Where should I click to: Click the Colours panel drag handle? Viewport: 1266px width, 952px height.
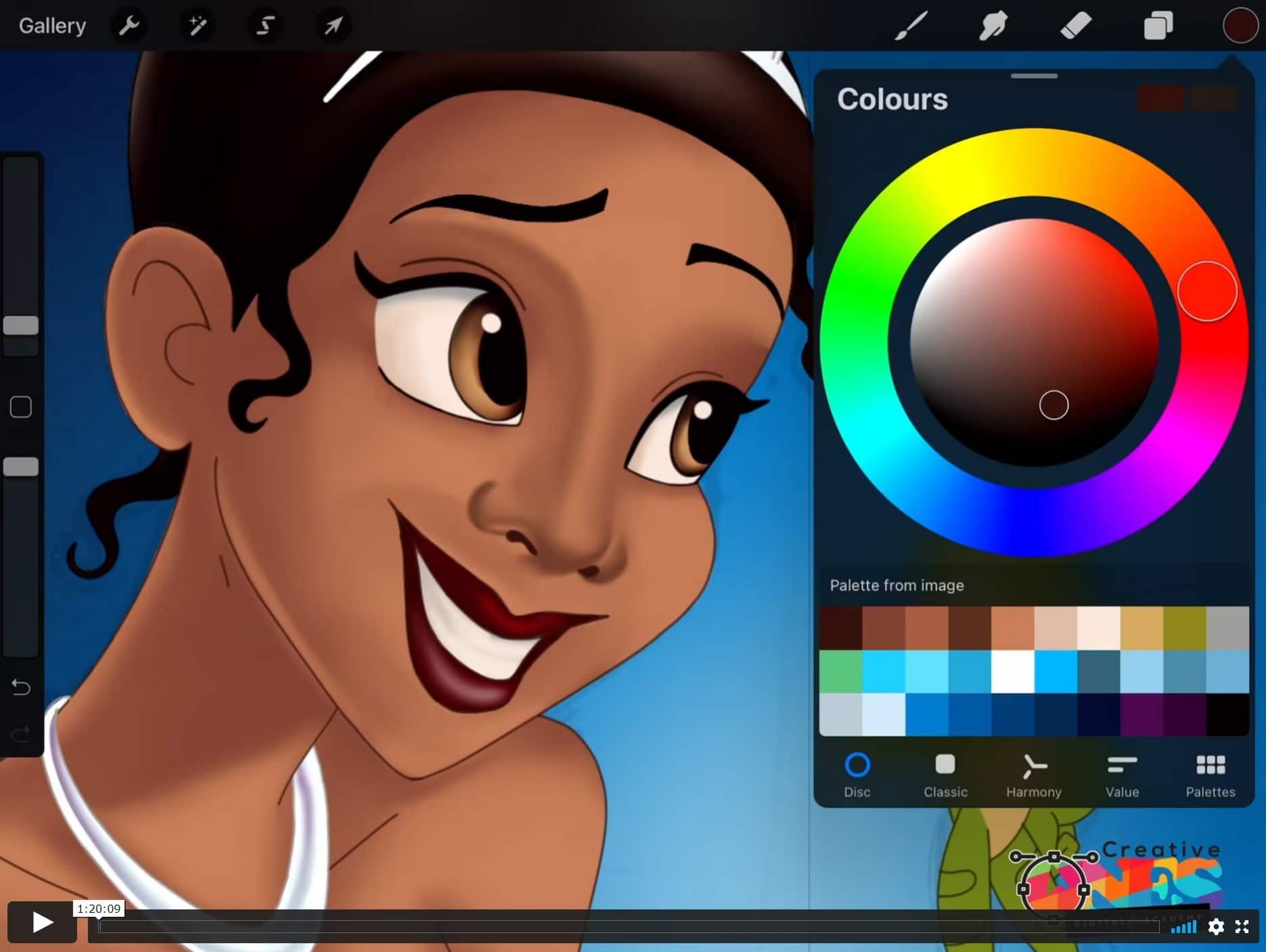(x=1034, y=76)
